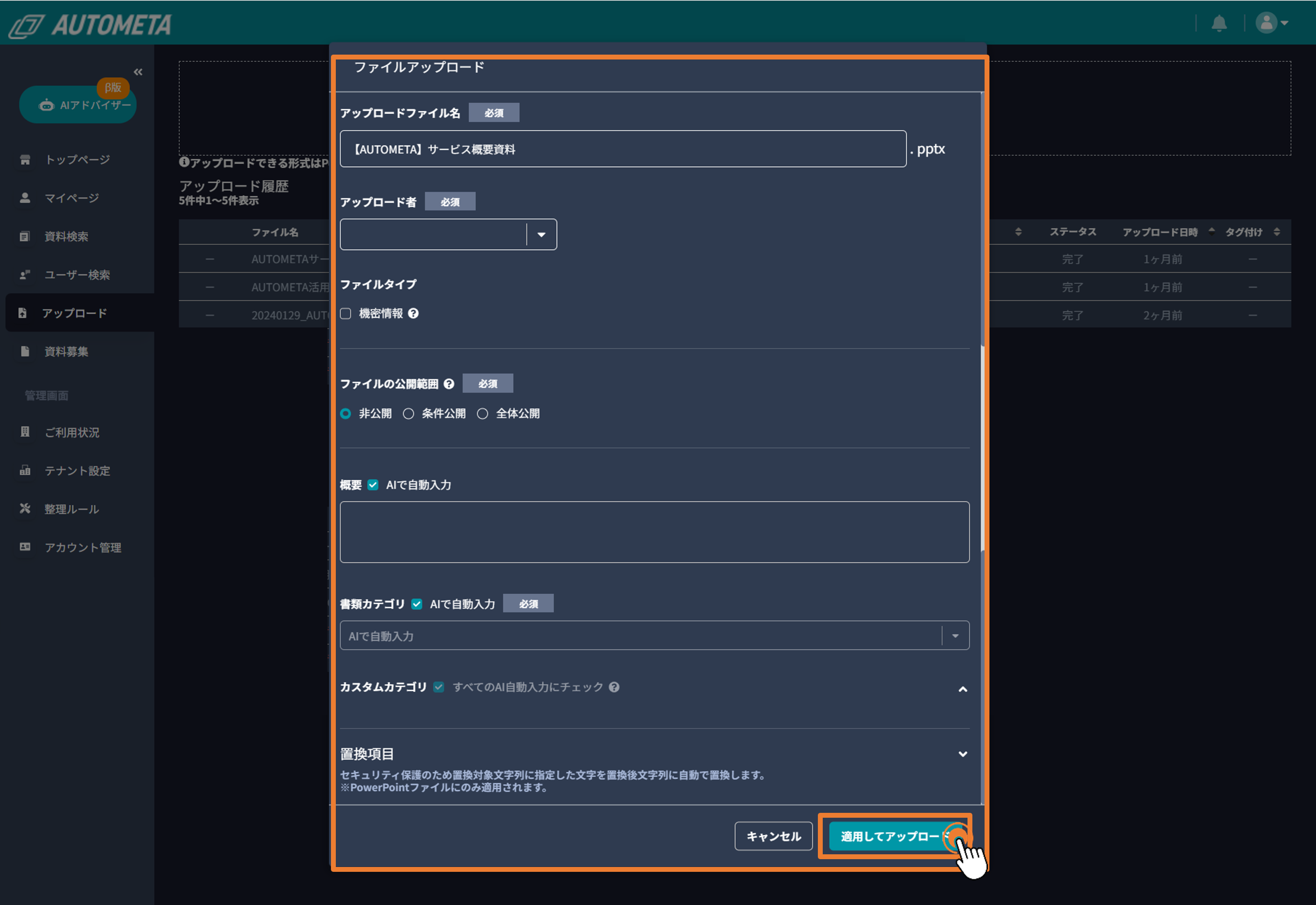1316x905 pixels.
Task: Click the 資料検索 document icon
Action: (25, 236)
